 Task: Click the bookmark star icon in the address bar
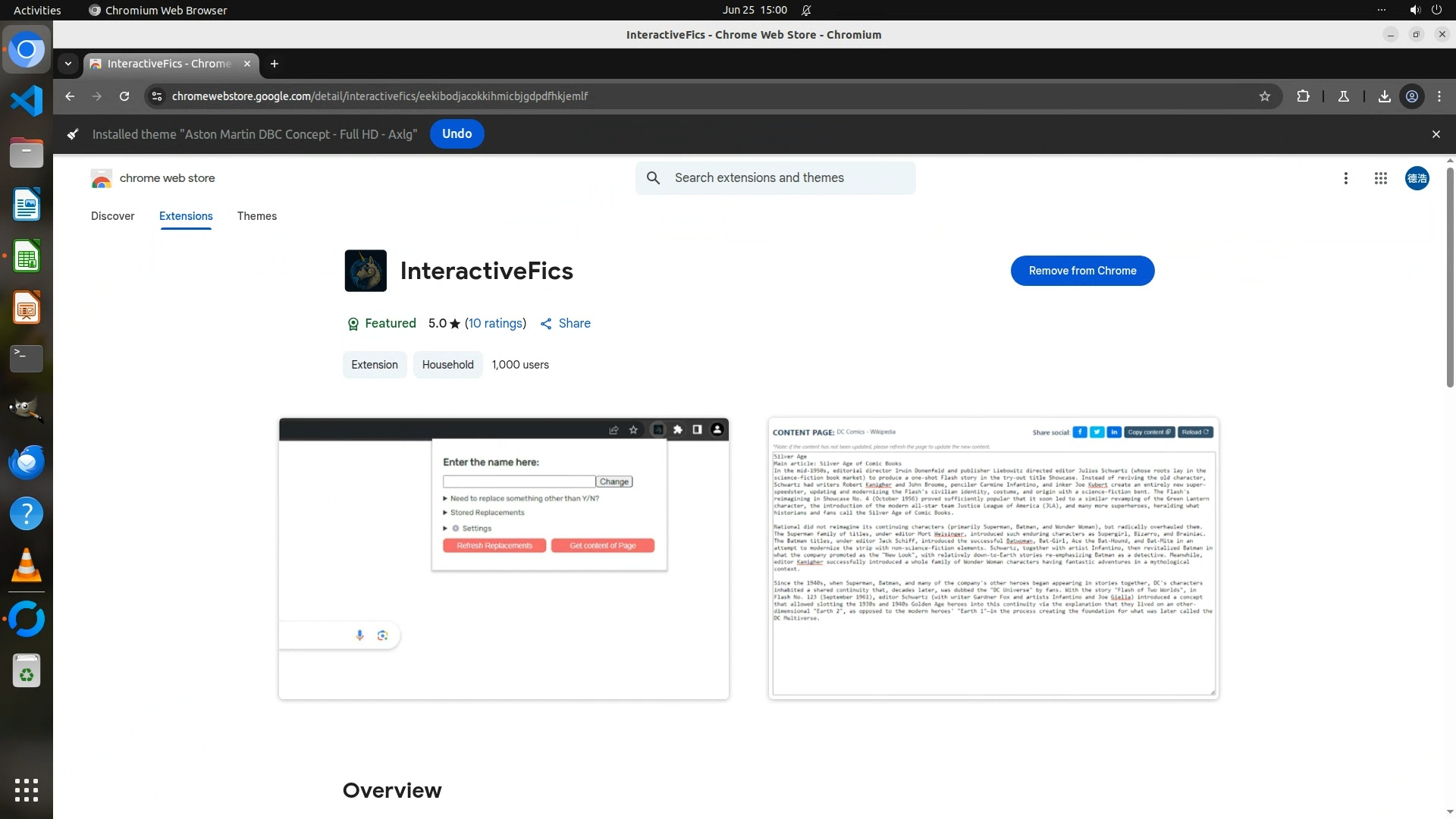click(1264, 96)
